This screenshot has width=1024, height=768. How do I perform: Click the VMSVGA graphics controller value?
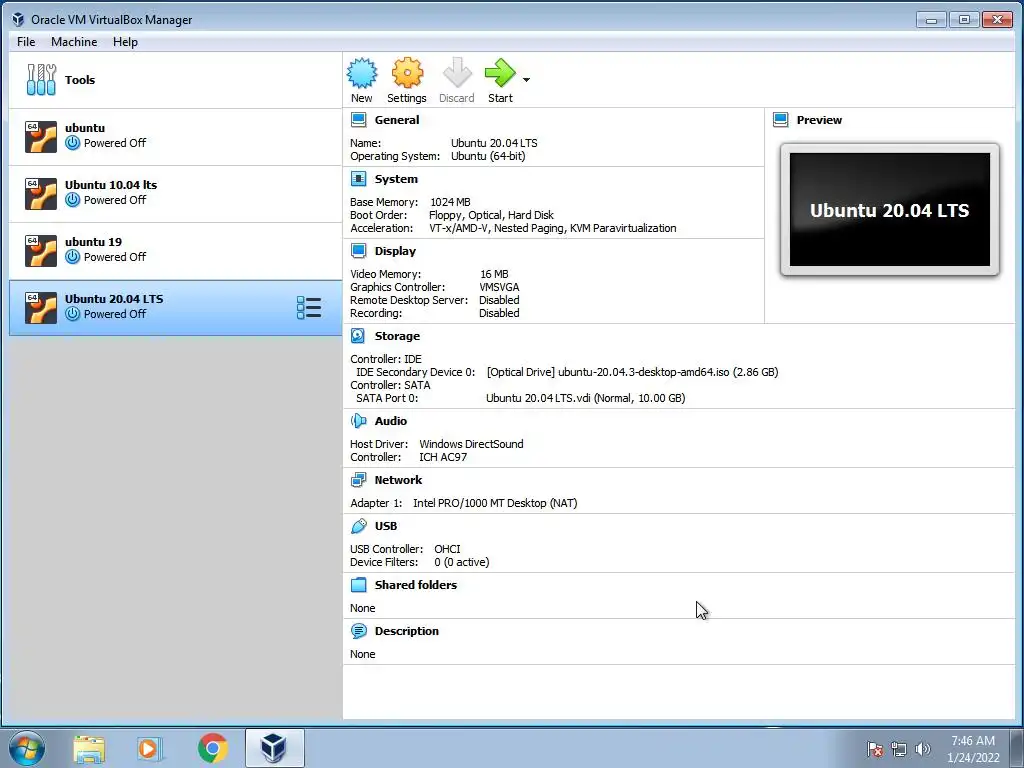point(500,287)
